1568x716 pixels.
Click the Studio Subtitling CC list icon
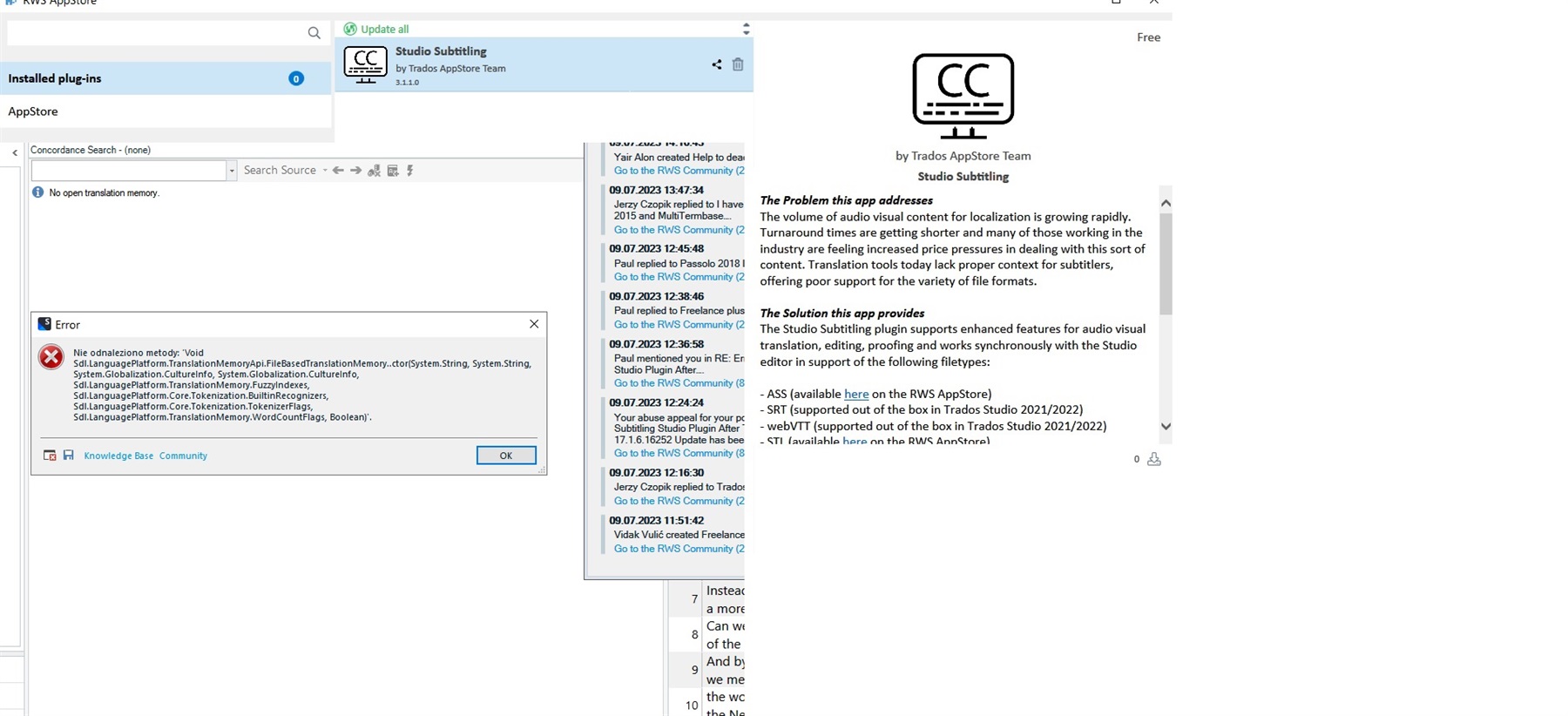pyautogui.click(x=366, y=65)
